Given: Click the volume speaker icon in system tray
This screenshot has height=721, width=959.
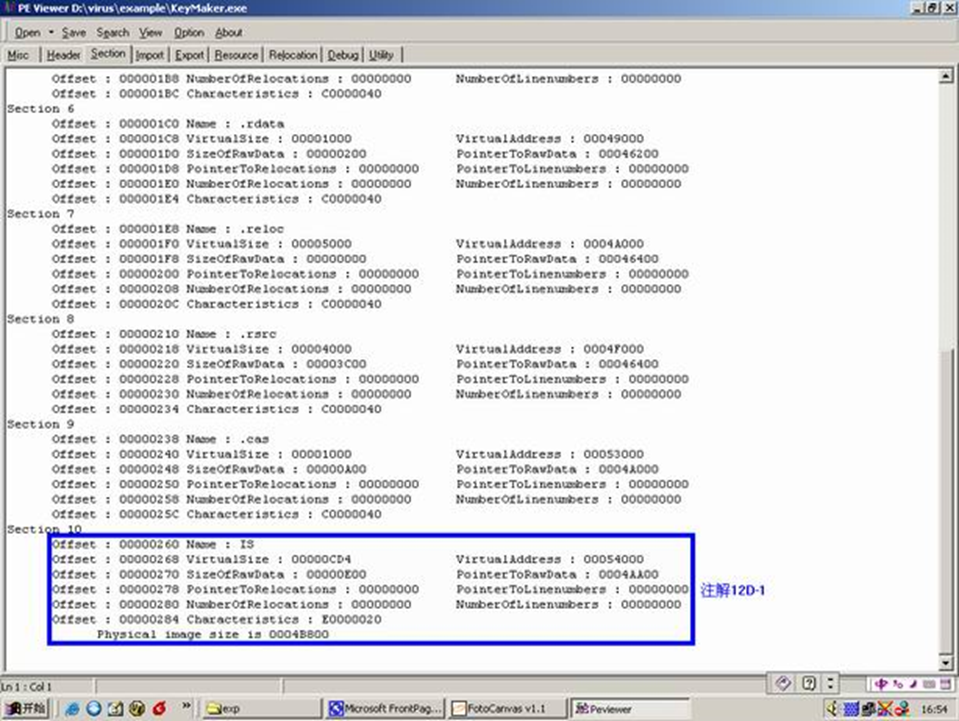Looking at the screenshot, I should click(831, 707).
